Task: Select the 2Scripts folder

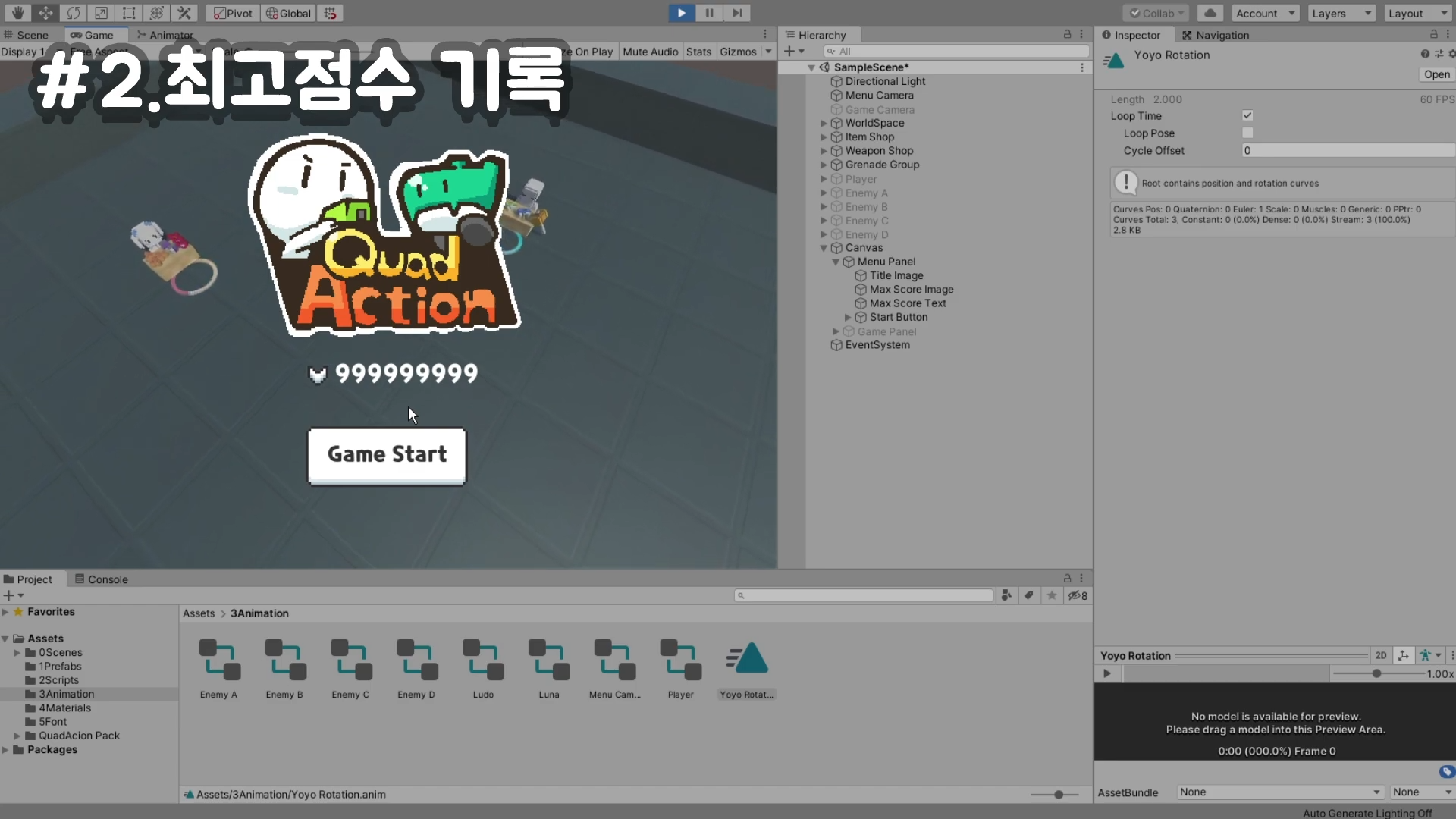Action: pos(58,680)
